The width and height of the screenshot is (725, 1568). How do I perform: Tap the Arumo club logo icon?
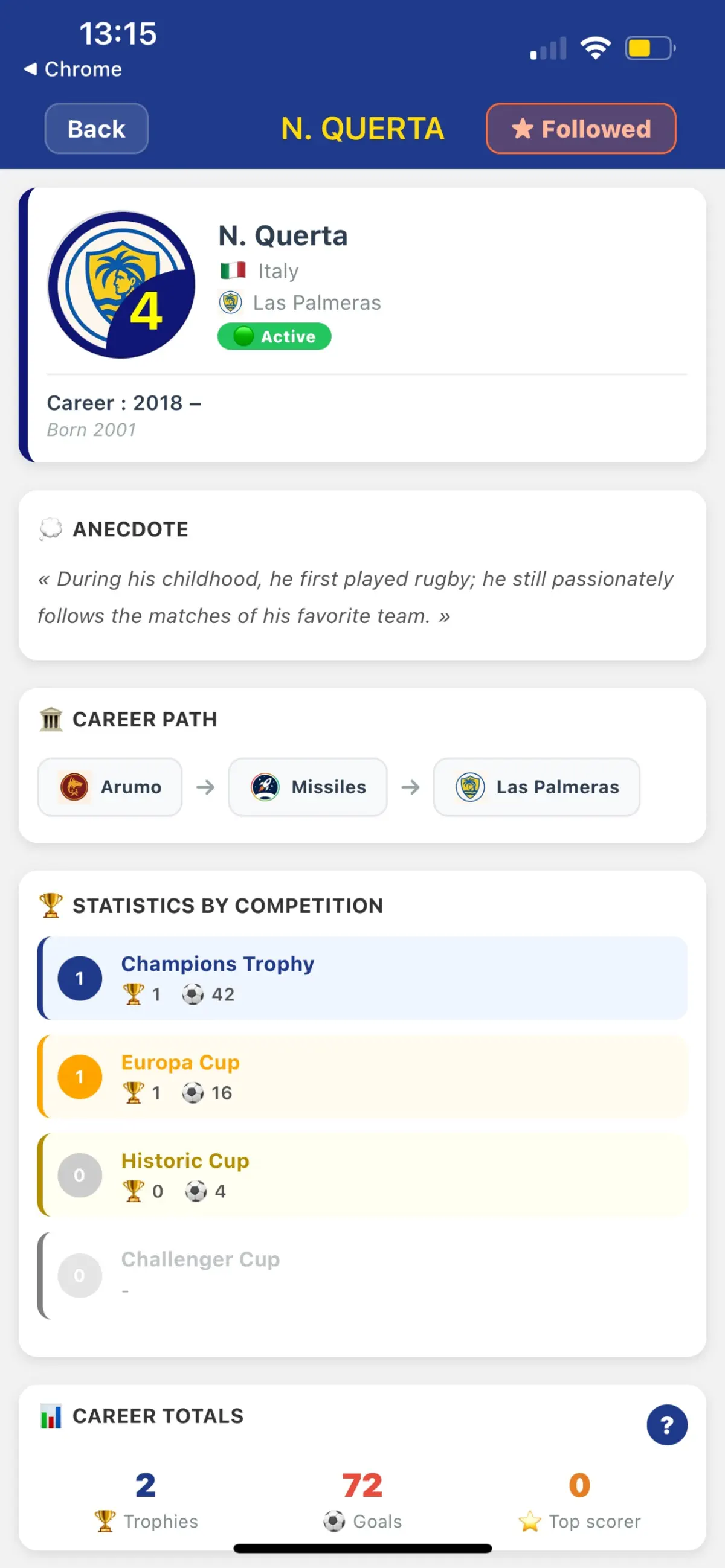[x=74, y=787]
